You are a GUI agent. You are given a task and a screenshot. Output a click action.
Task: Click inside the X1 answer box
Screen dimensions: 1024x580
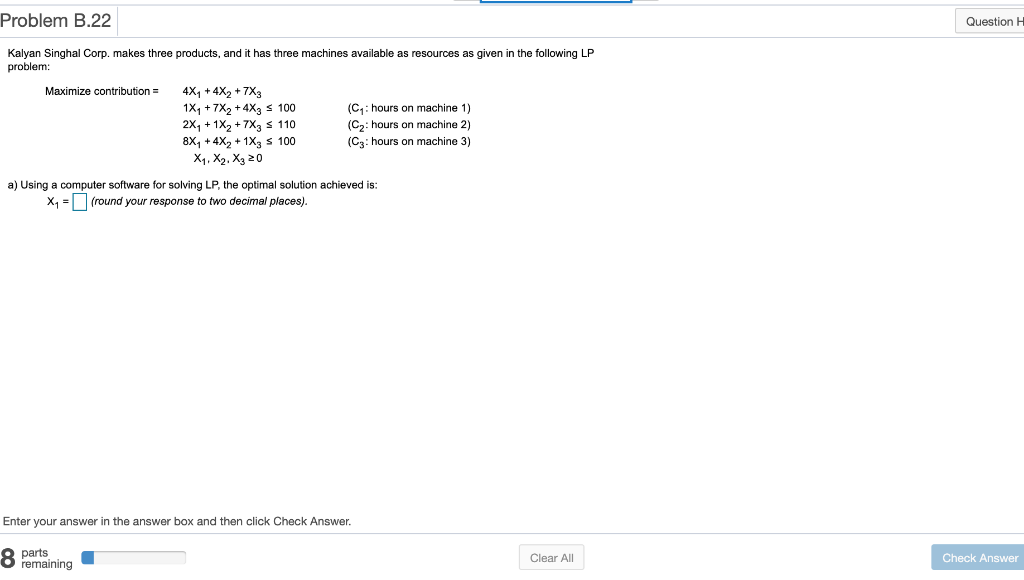pyautogui.click(x=79, y=202)
